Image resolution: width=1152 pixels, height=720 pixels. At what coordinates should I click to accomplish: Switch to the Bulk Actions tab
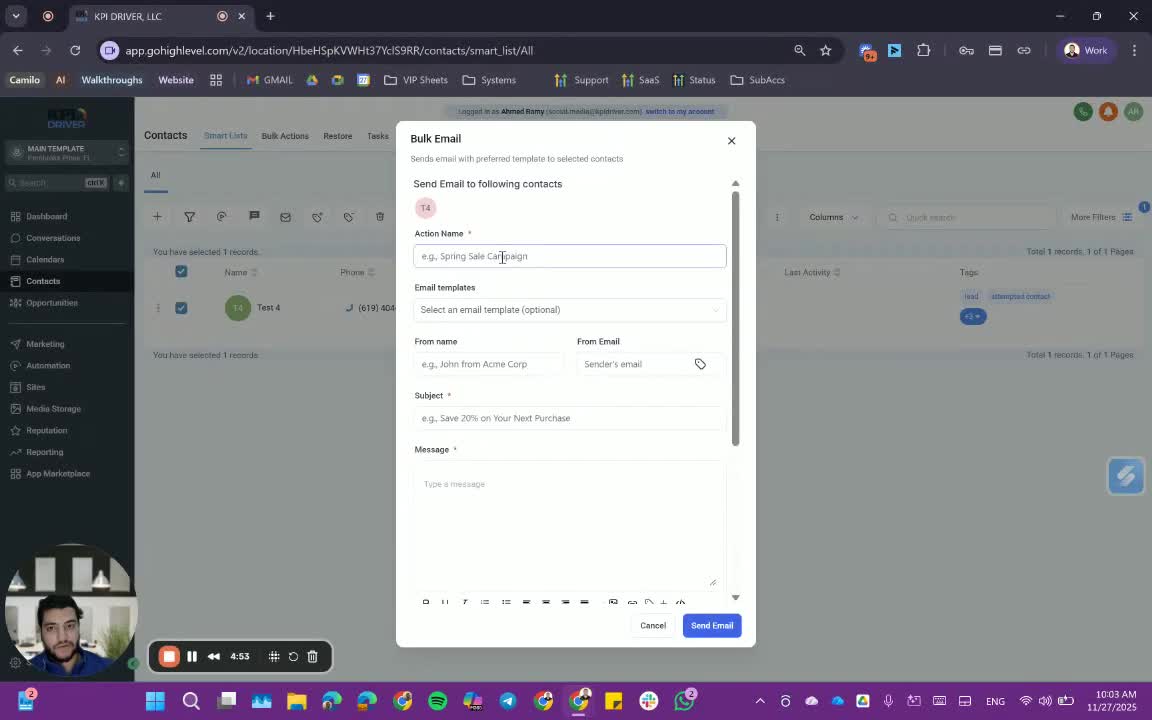tap(285, 136)
